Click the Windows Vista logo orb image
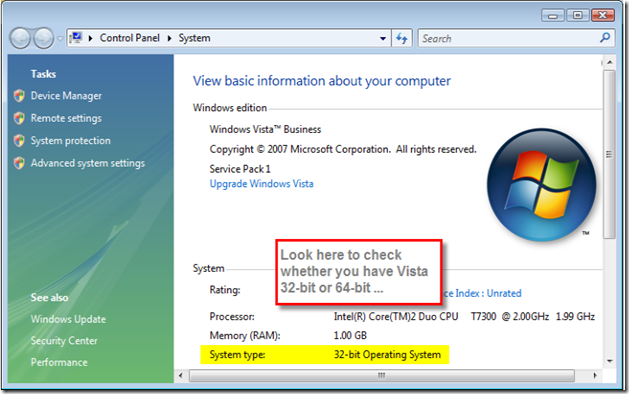 pos(542,185)
